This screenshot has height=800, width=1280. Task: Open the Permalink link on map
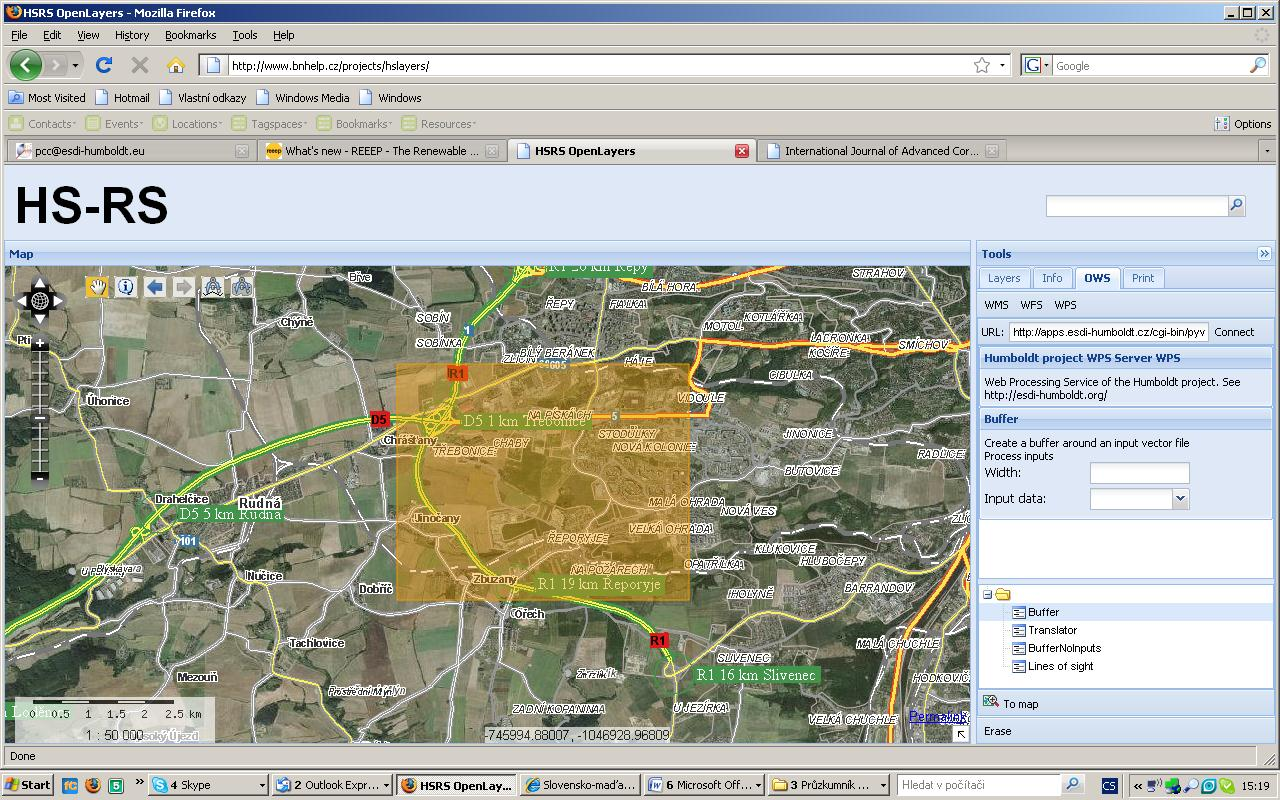tap(937, 716)
